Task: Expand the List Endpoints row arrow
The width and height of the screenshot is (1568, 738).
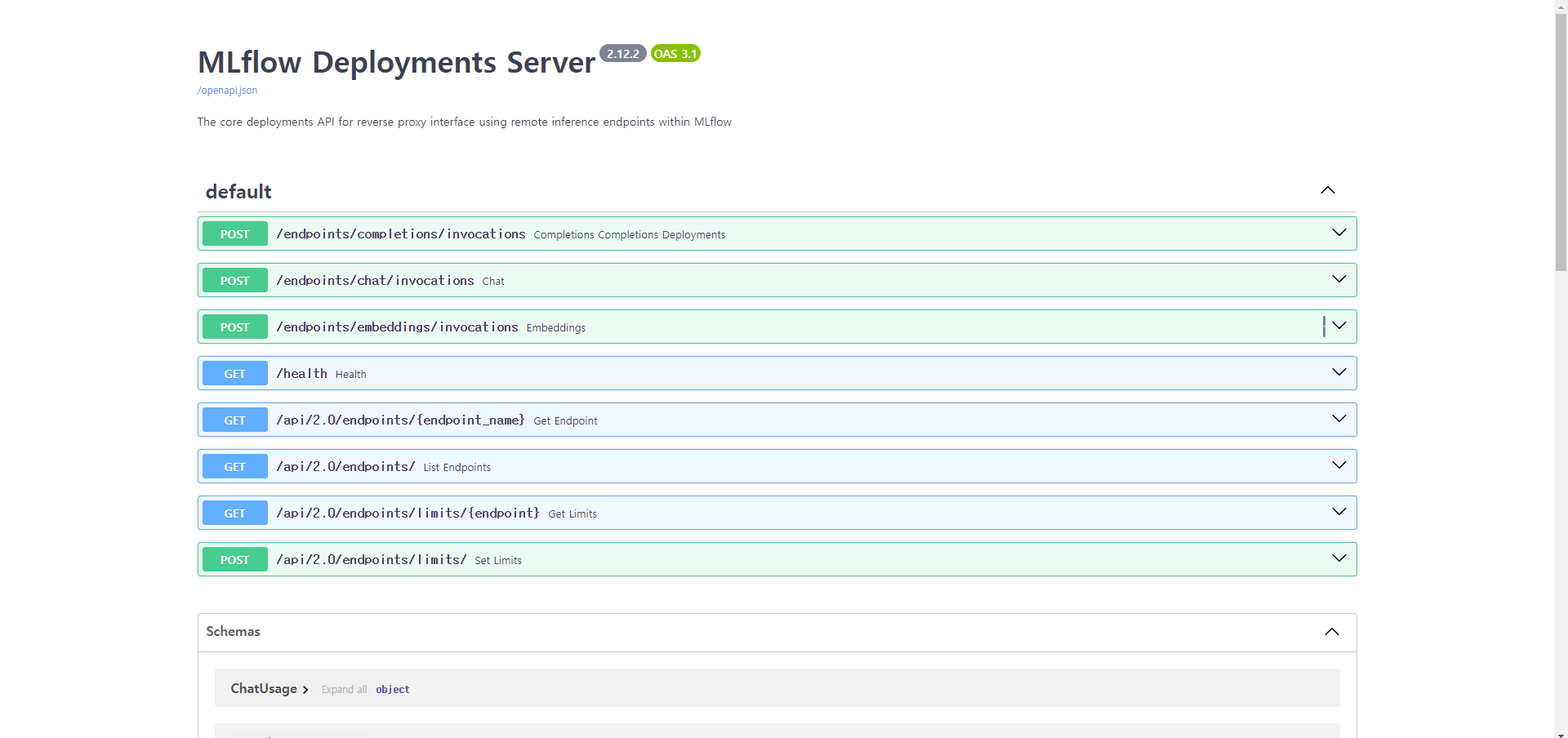Action: coord(1339,465)
